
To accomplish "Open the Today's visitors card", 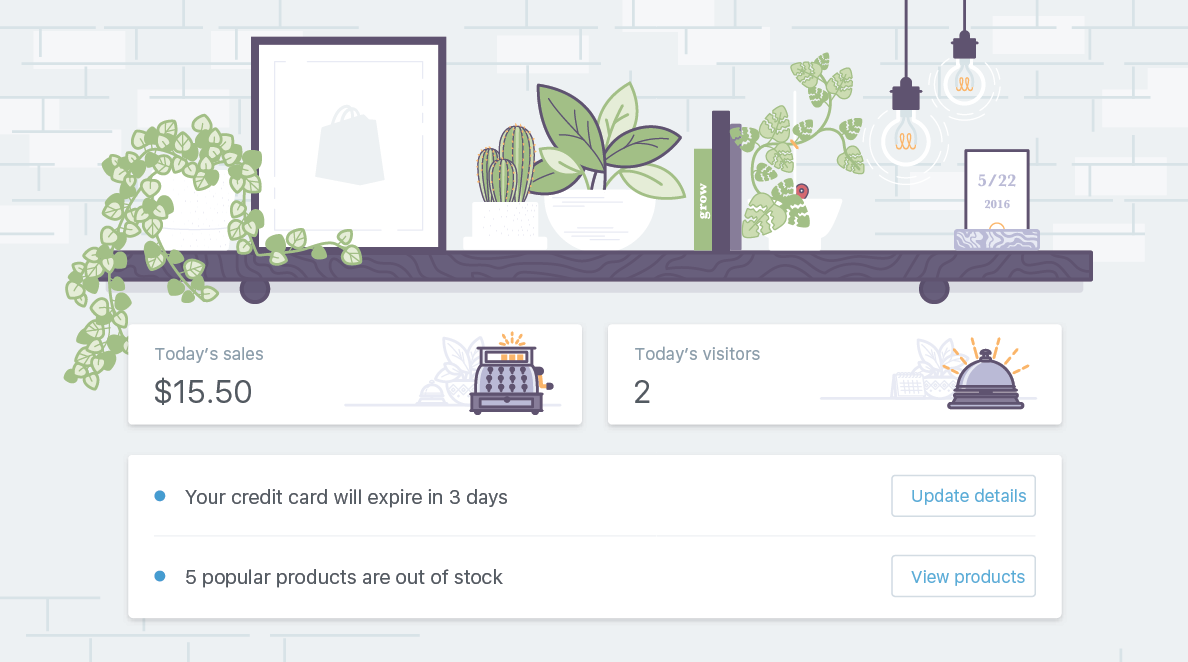I will point(834,375).
